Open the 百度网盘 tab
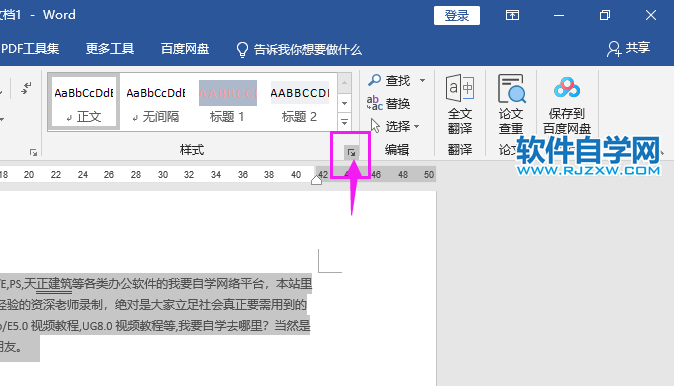 (x=185, y=49)
